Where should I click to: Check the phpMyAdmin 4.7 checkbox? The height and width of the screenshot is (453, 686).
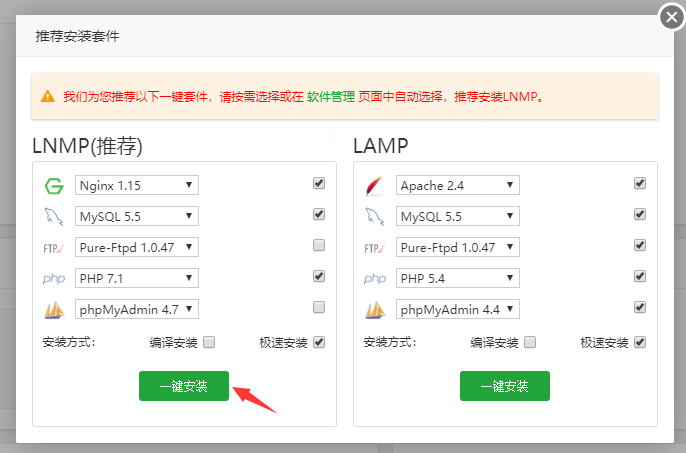(x=319, y=307)
